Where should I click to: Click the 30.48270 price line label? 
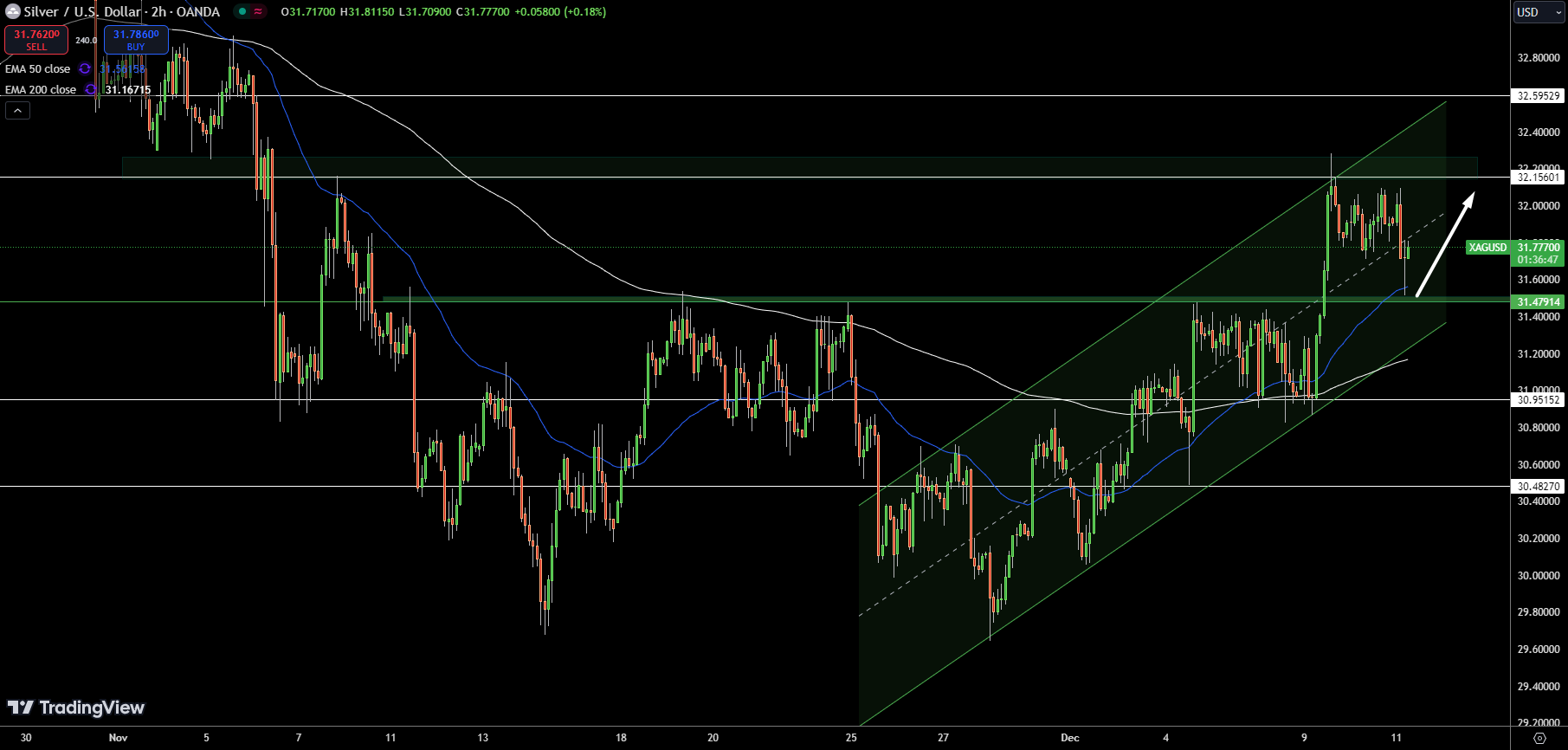coord(1539,486)
